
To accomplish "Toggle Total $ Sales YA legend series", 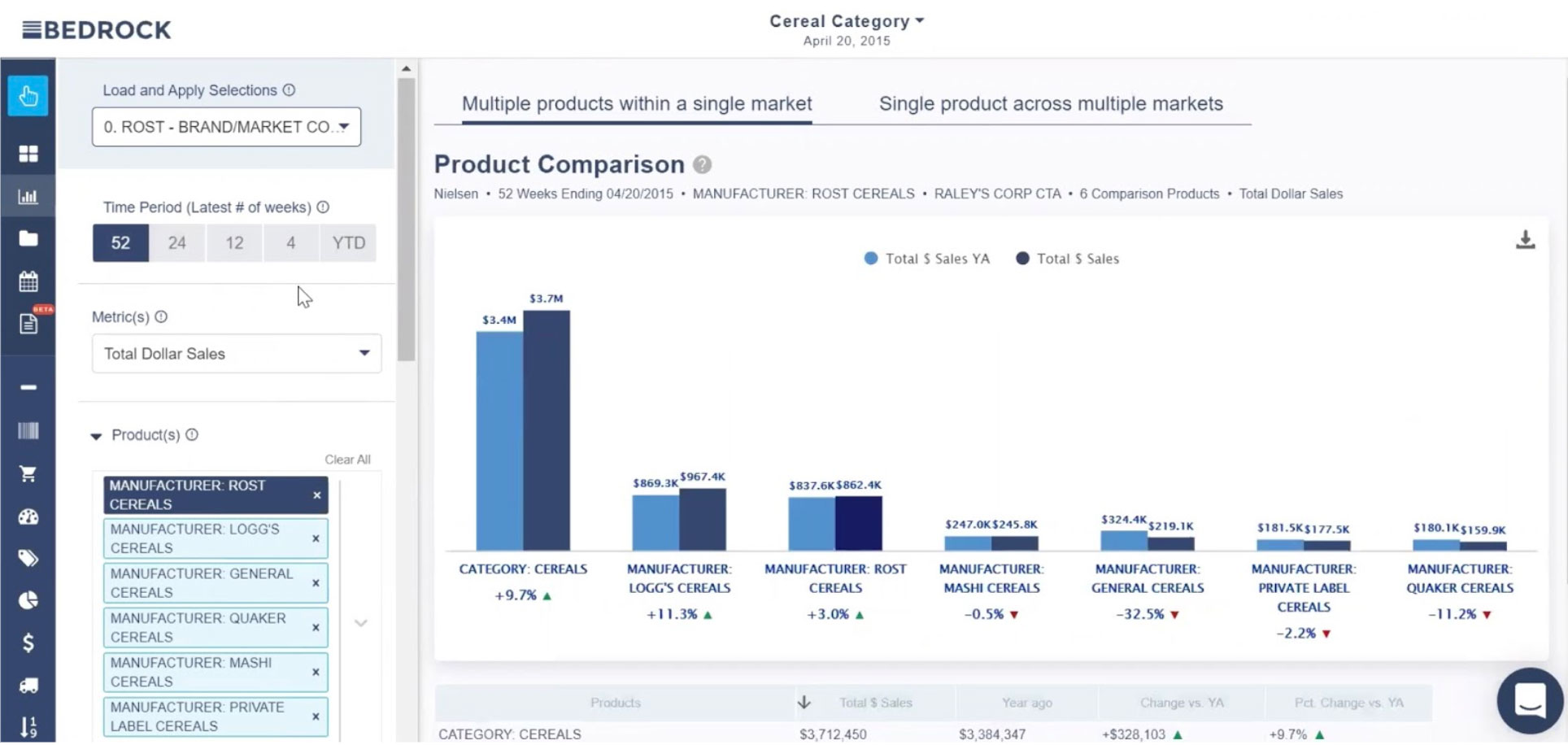I will (927, 259).
